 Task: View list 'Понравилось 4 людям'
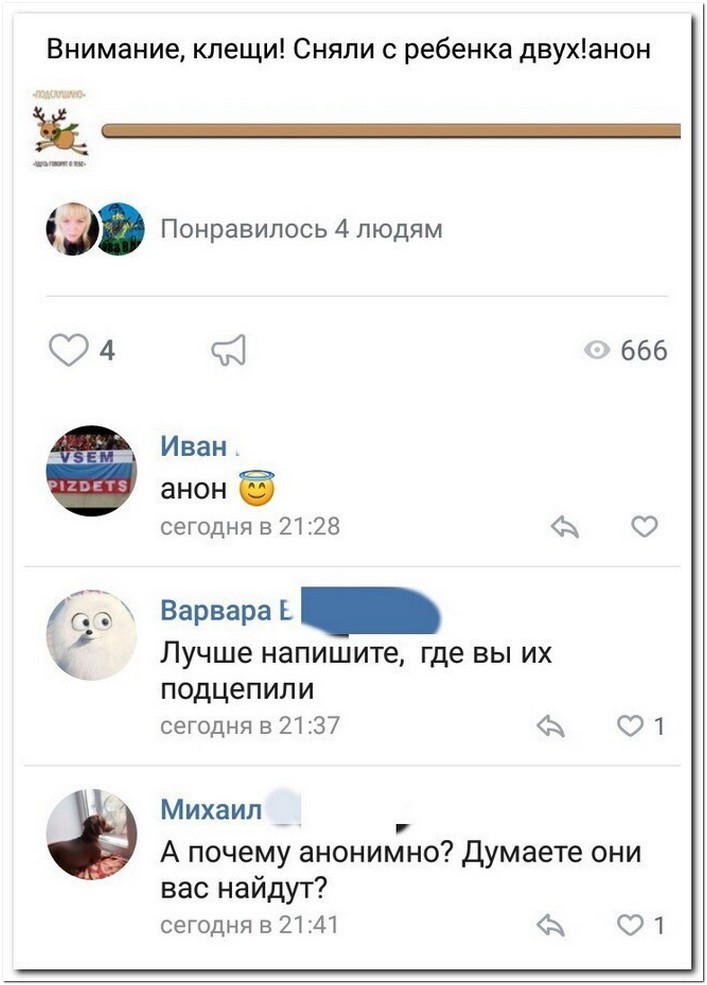point(302,229)
